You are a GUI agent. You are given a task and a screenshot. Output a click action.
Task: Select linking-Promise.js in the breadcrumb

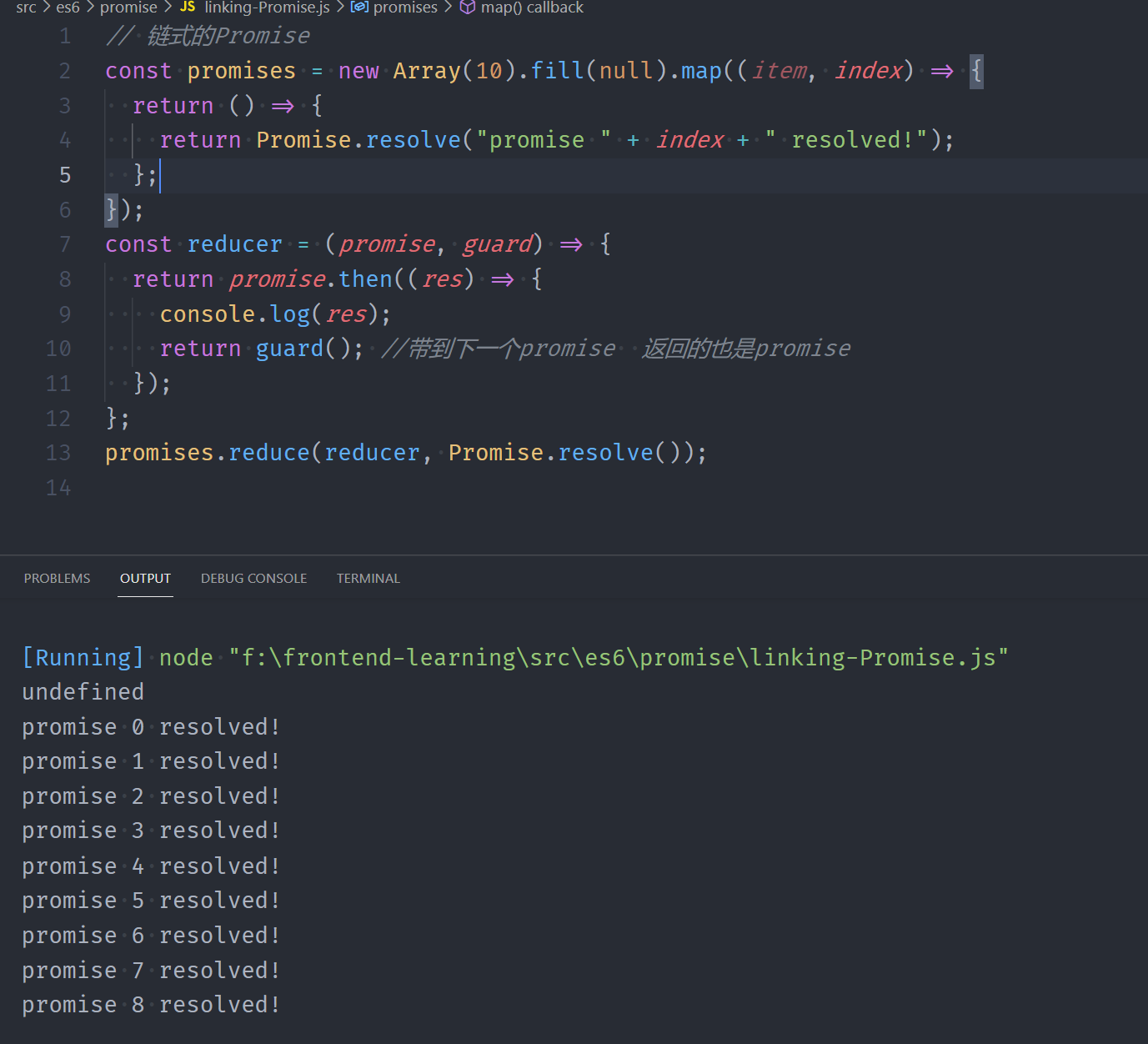[x=267, y=8]
